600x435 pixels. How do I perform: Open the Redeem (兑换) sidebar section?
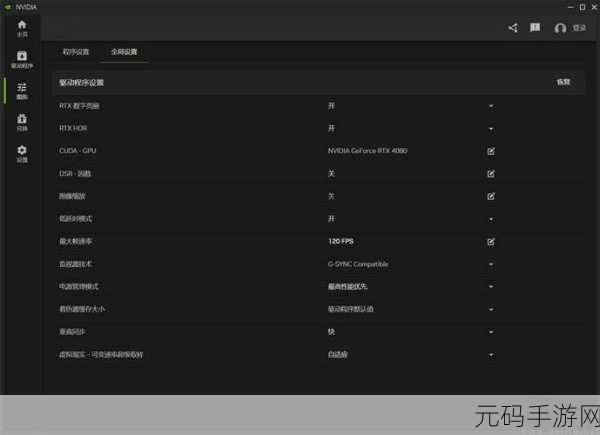tap(22, 122)
